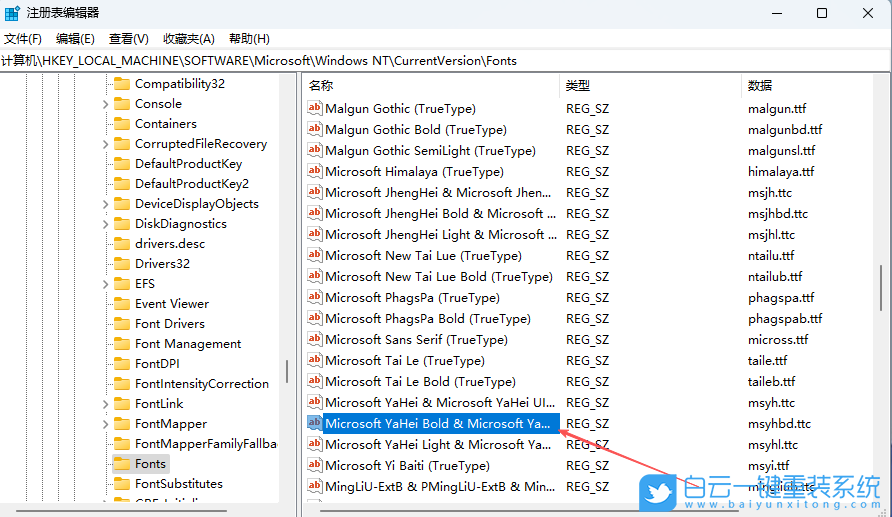Select Microsoft PhagsPa Bold (TrueType) value

[x=428, y=319]
